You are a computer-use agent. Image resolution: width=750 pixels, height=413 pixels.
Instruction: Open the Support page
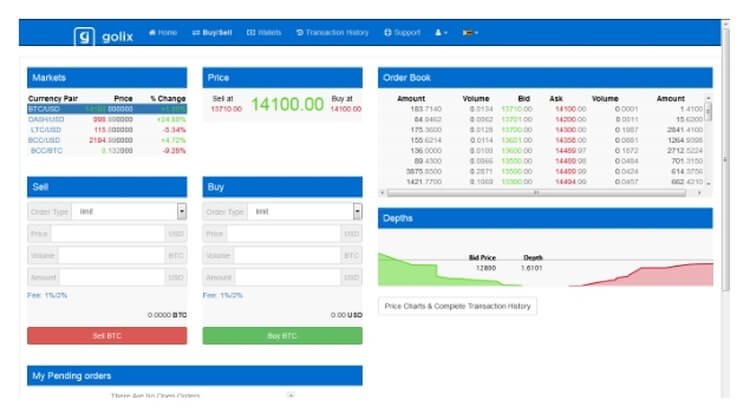[x=402, y=33]
